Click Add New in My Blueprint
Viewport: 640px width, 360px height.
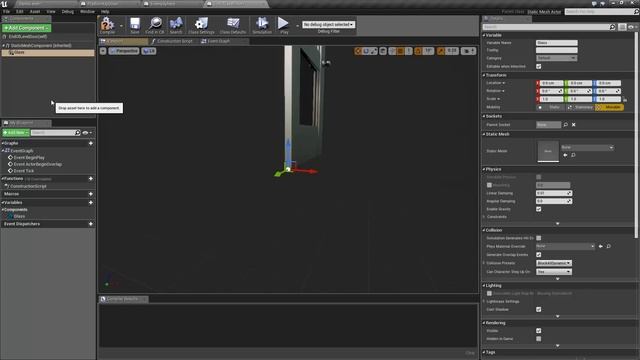(16, 133)
